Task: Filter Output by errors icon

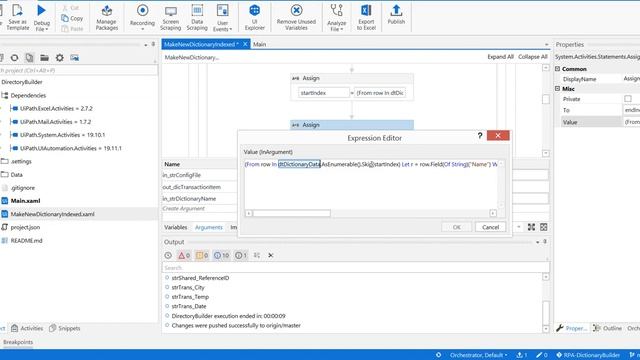Action: click(x=184, y=256)
